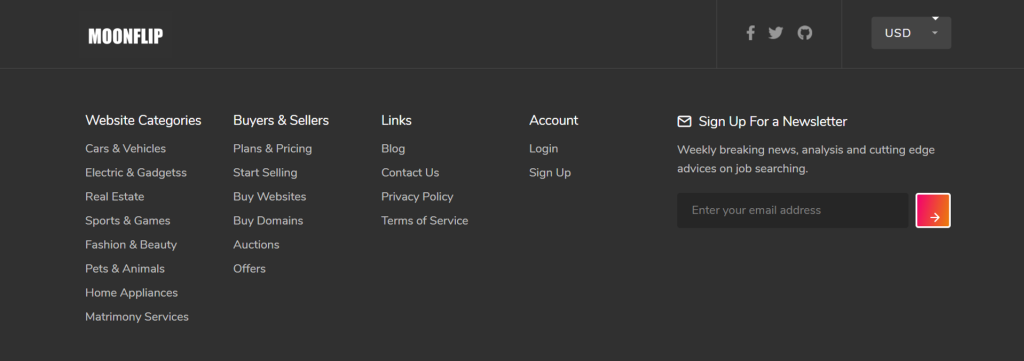Select the Login link
Screen dimensions: 1024x361
[543, 149]
